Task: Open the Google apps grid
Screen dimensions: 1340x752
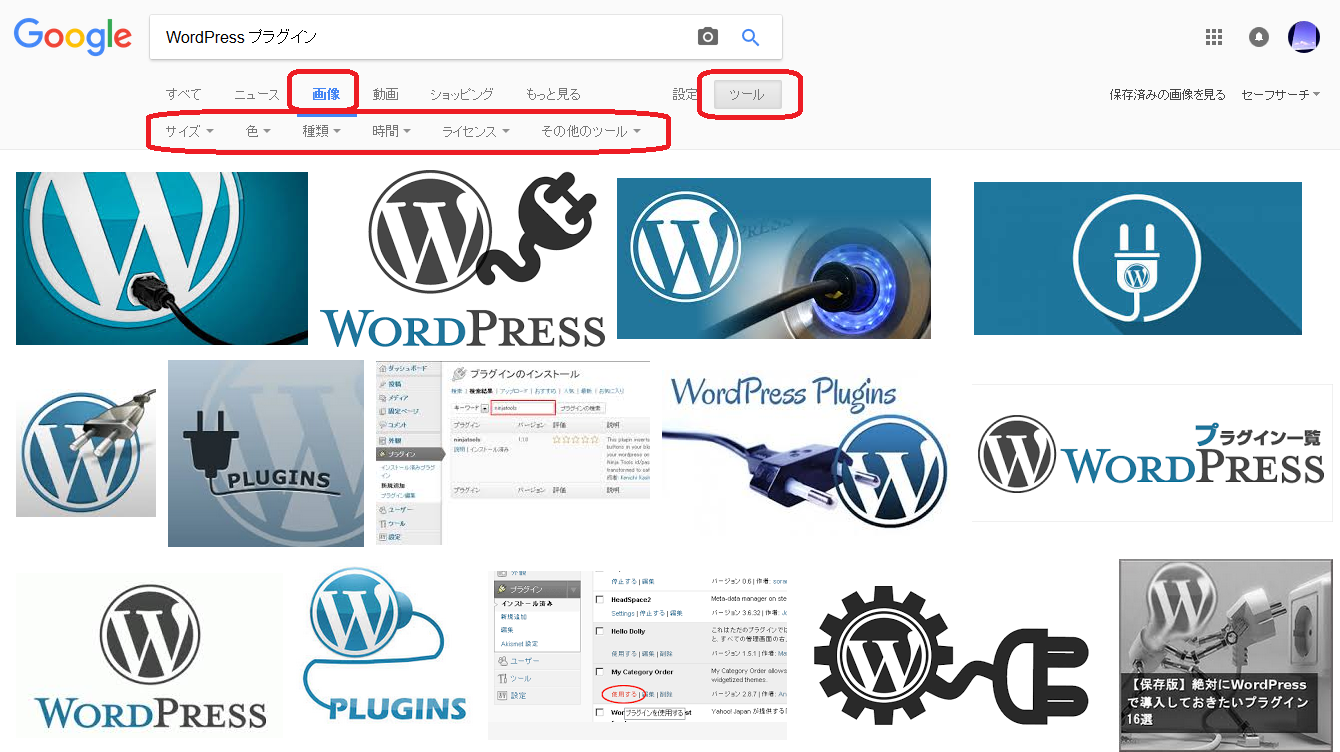Action: coord(1214,37)
